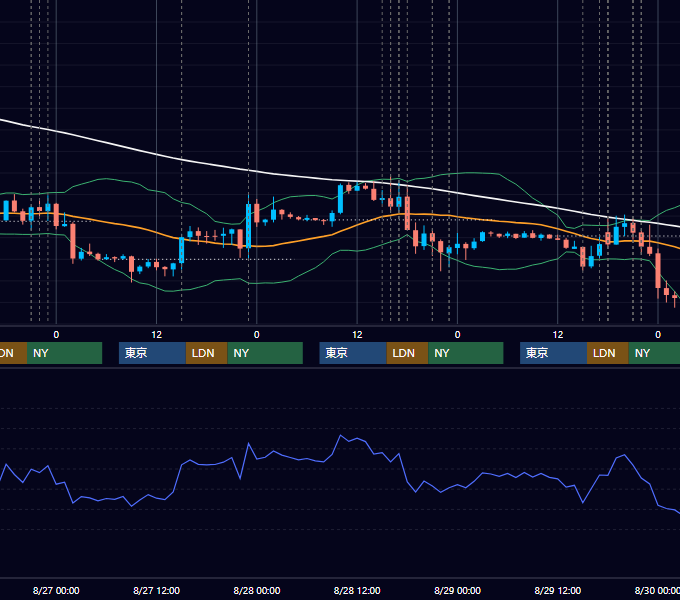Click the 8/27 00:00 time axis label

coord(56,590)
